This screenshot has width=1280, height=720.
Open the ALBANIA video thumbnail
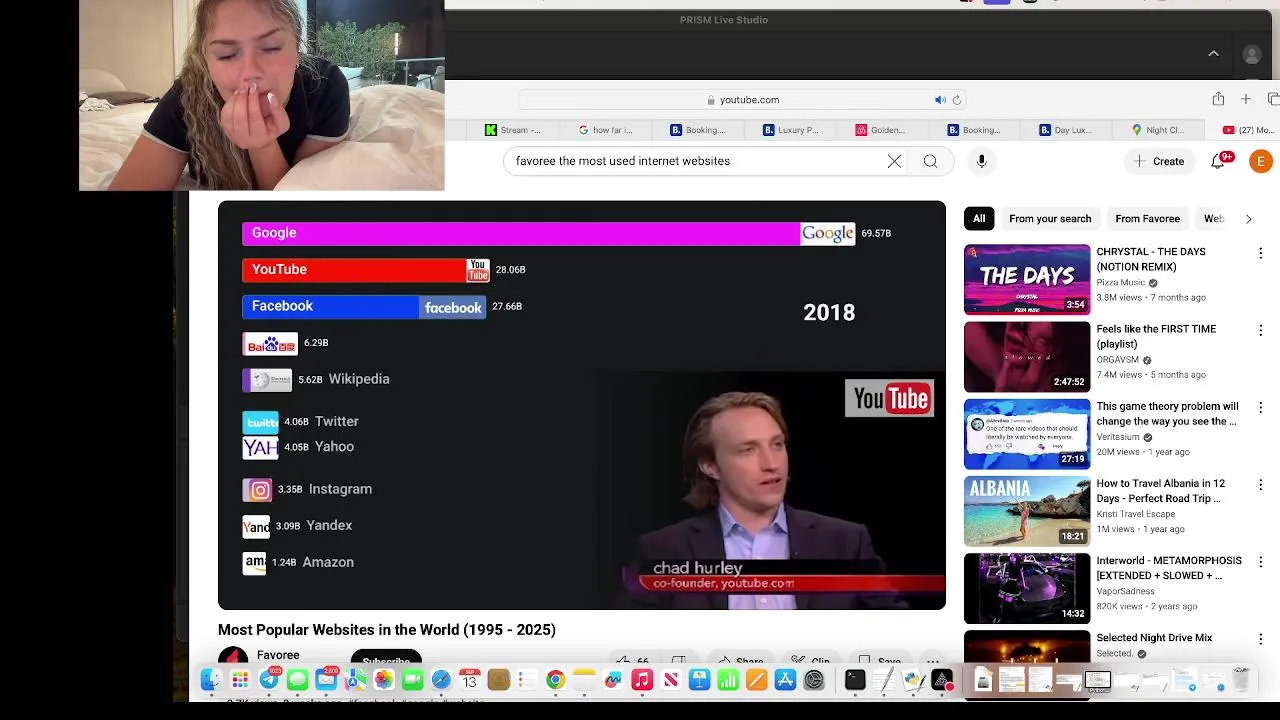(1027, 511)
